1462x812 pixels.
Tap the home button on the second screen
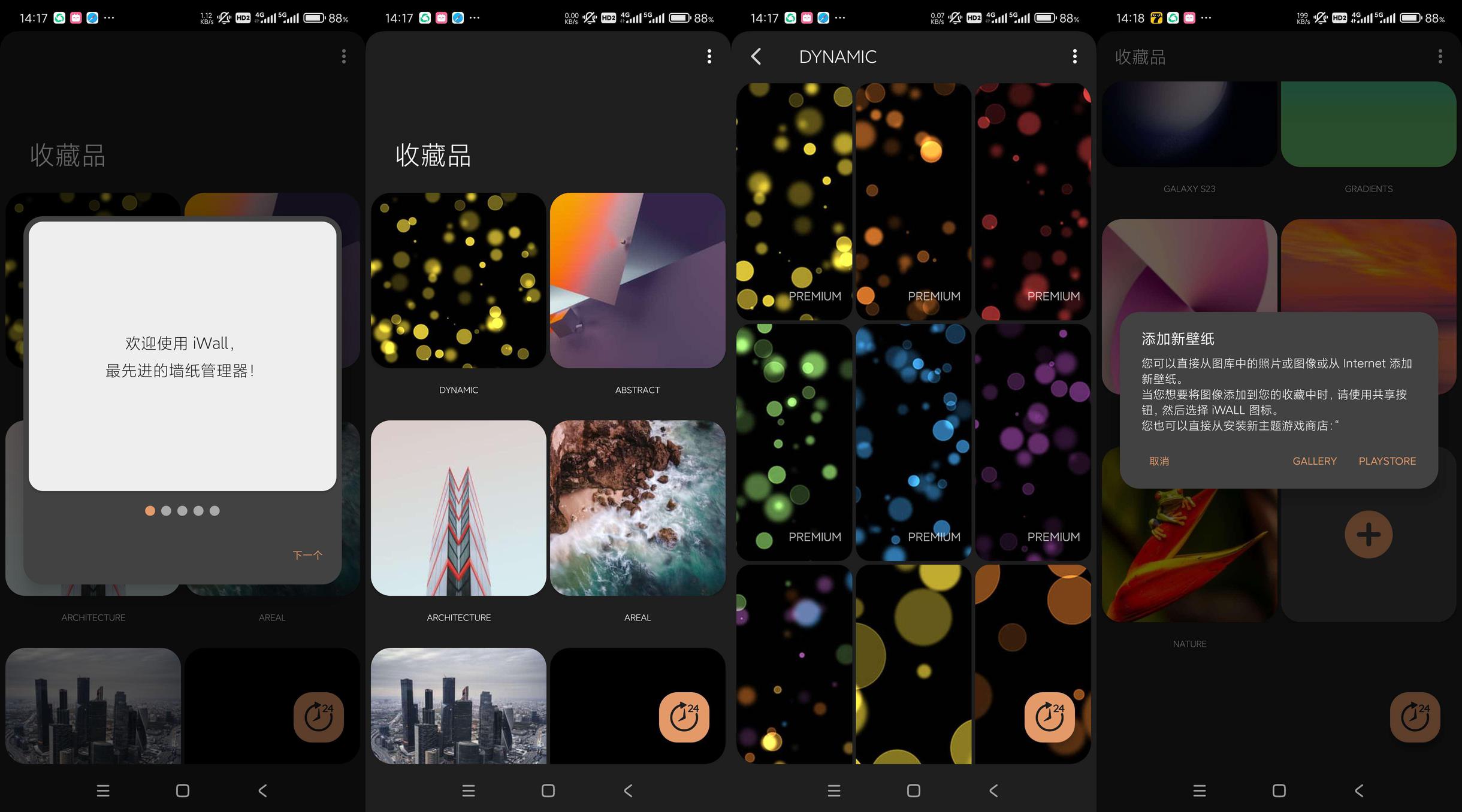click(548, 790)
